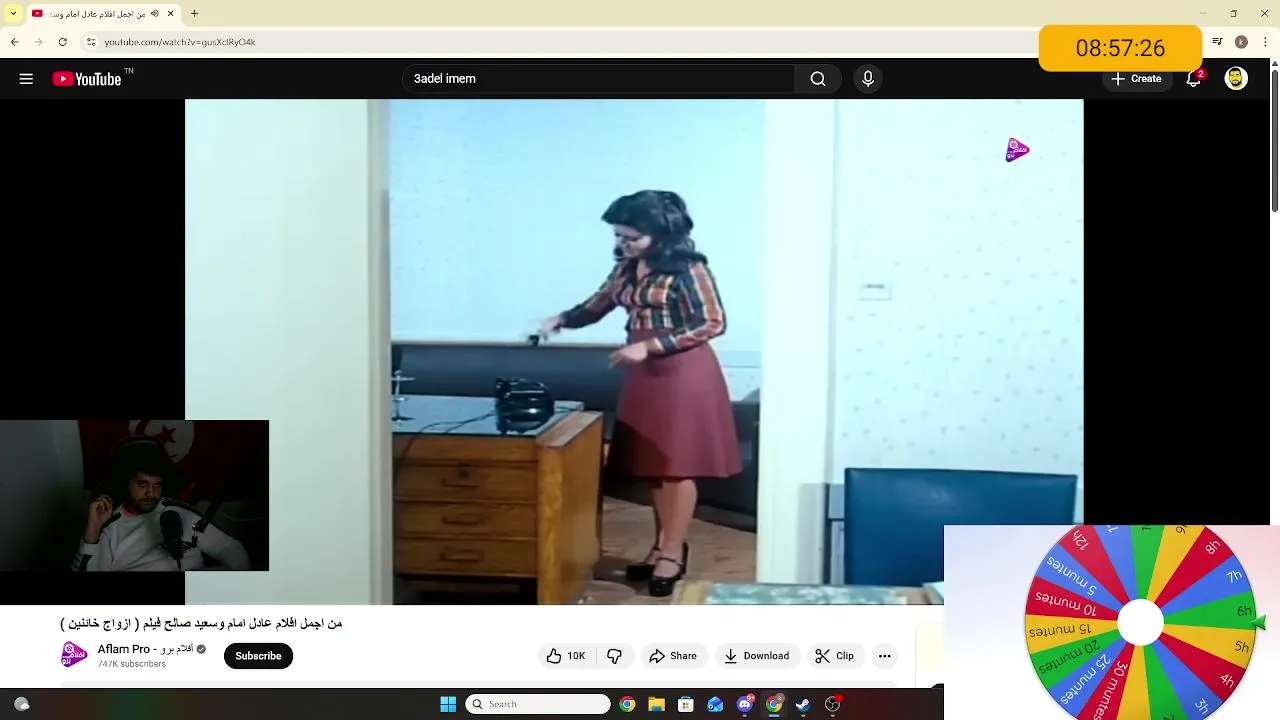Screen dimensions: 1280x720
Task: Open the Aflam Pro channel avatar
Action: 74,656
